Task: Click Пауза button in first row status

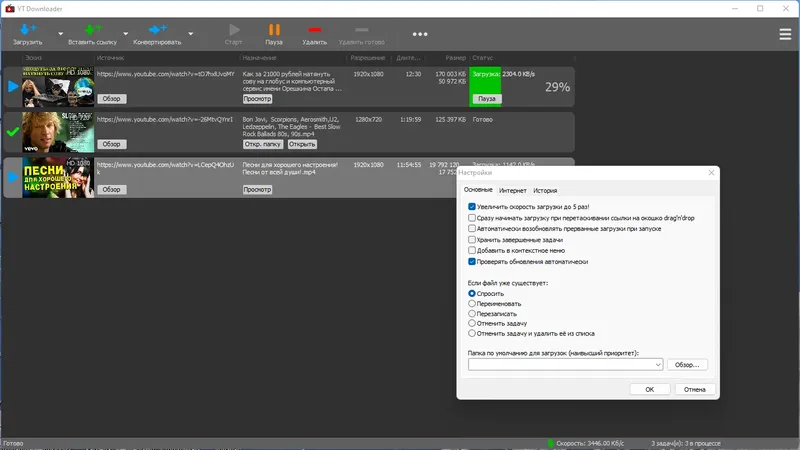Action: pyautogui.click(x=487, y=99)
